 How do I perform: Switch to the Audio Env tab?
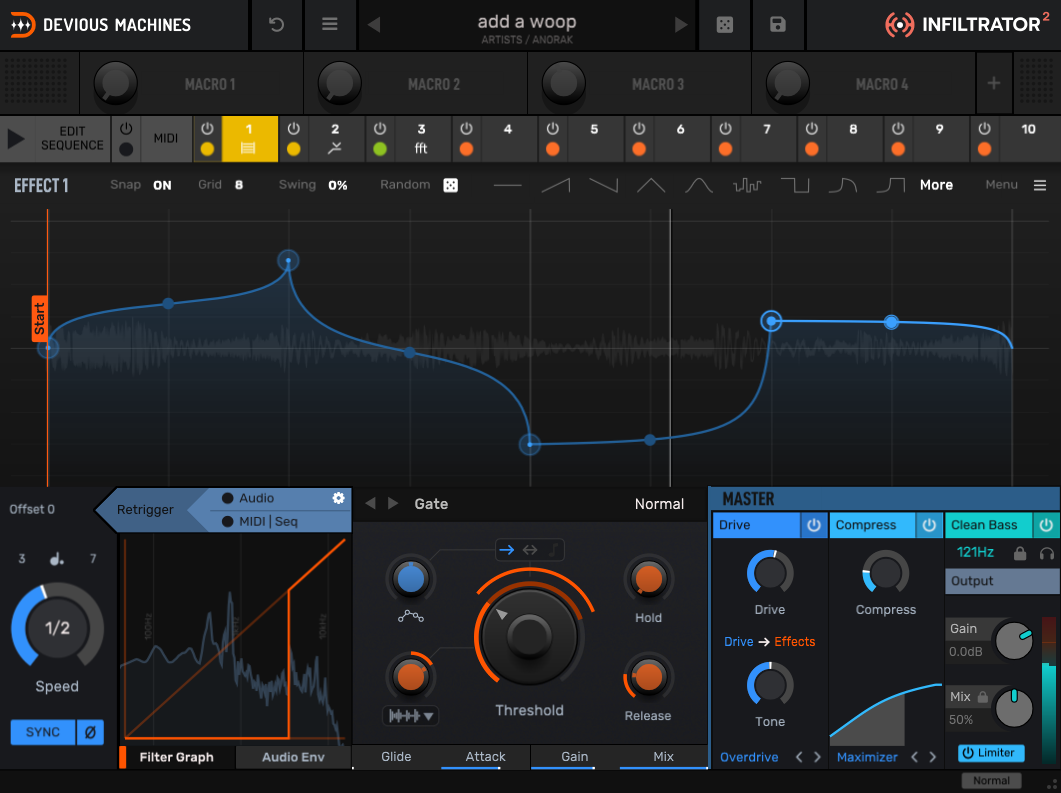293,757
